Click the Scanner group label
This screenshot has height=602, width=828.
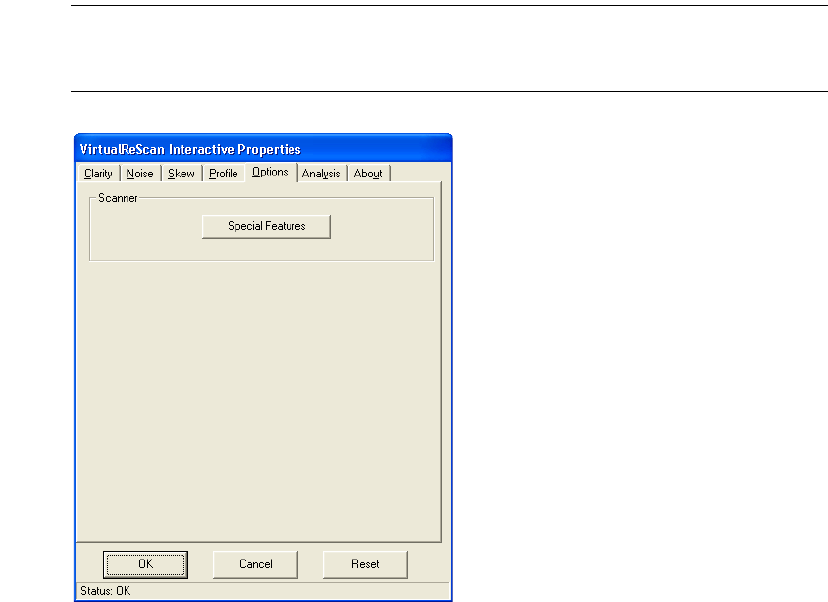point(118,198)
